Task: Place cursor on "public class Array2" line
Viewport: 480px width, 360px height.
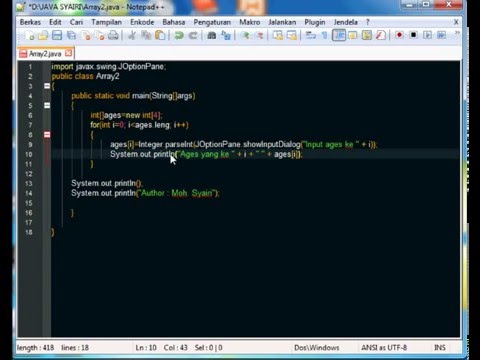Action: [x=85, y=76]
